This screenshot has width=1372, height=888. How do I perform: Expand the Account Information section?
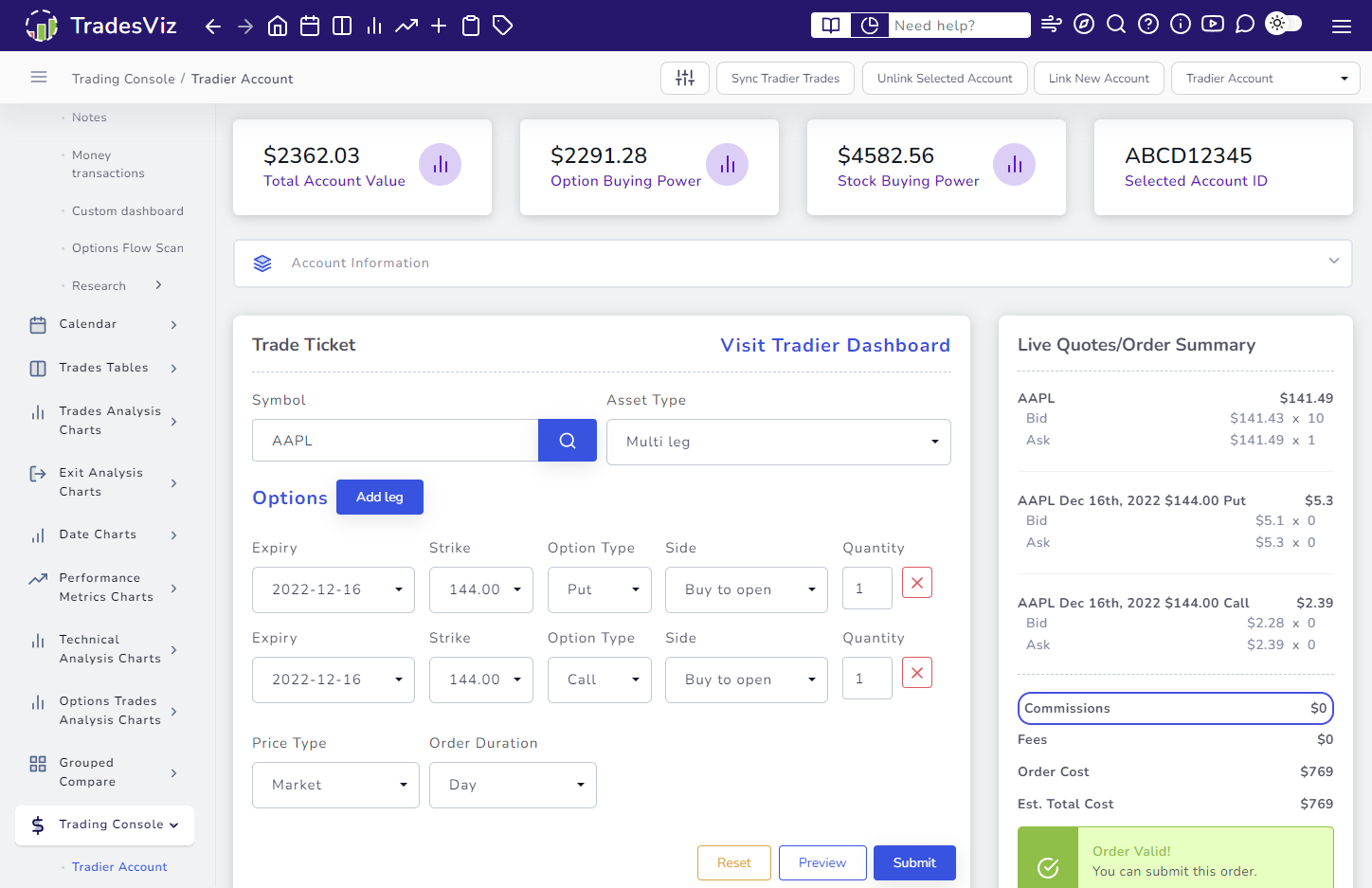coord(794,263)
